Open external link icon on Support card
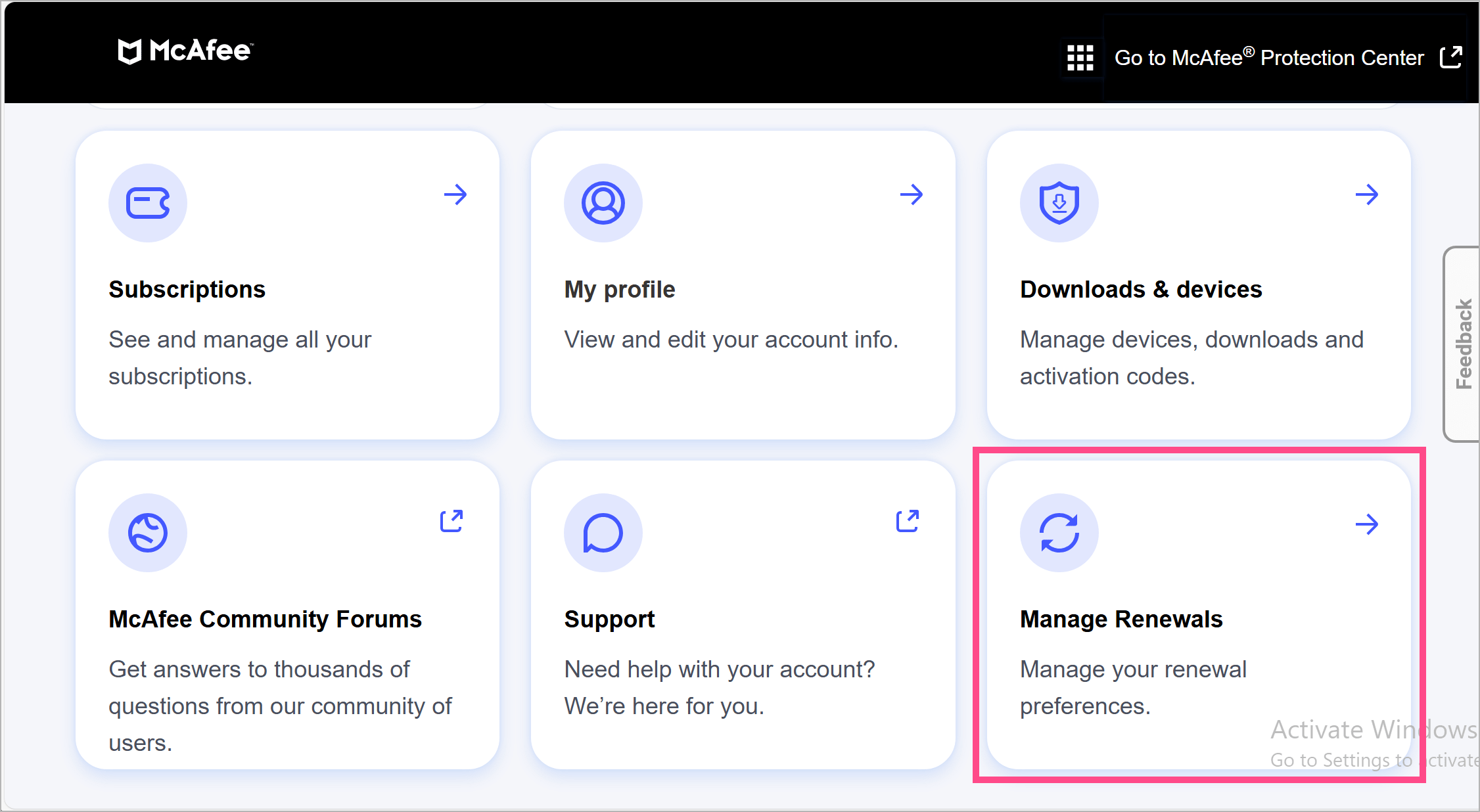 click(908, 521)
